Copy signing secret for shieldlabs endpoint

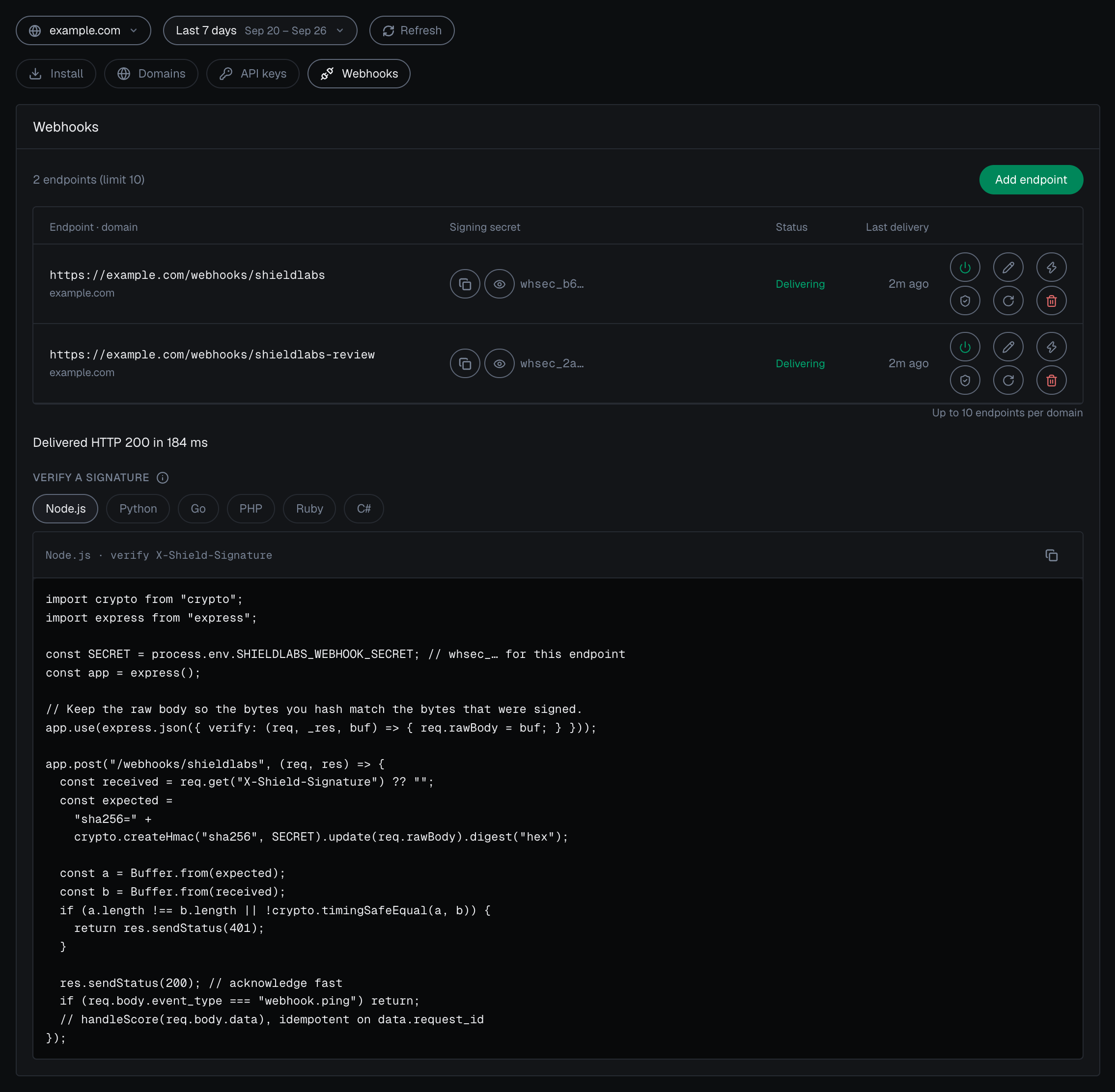click(x=465, y=284)
